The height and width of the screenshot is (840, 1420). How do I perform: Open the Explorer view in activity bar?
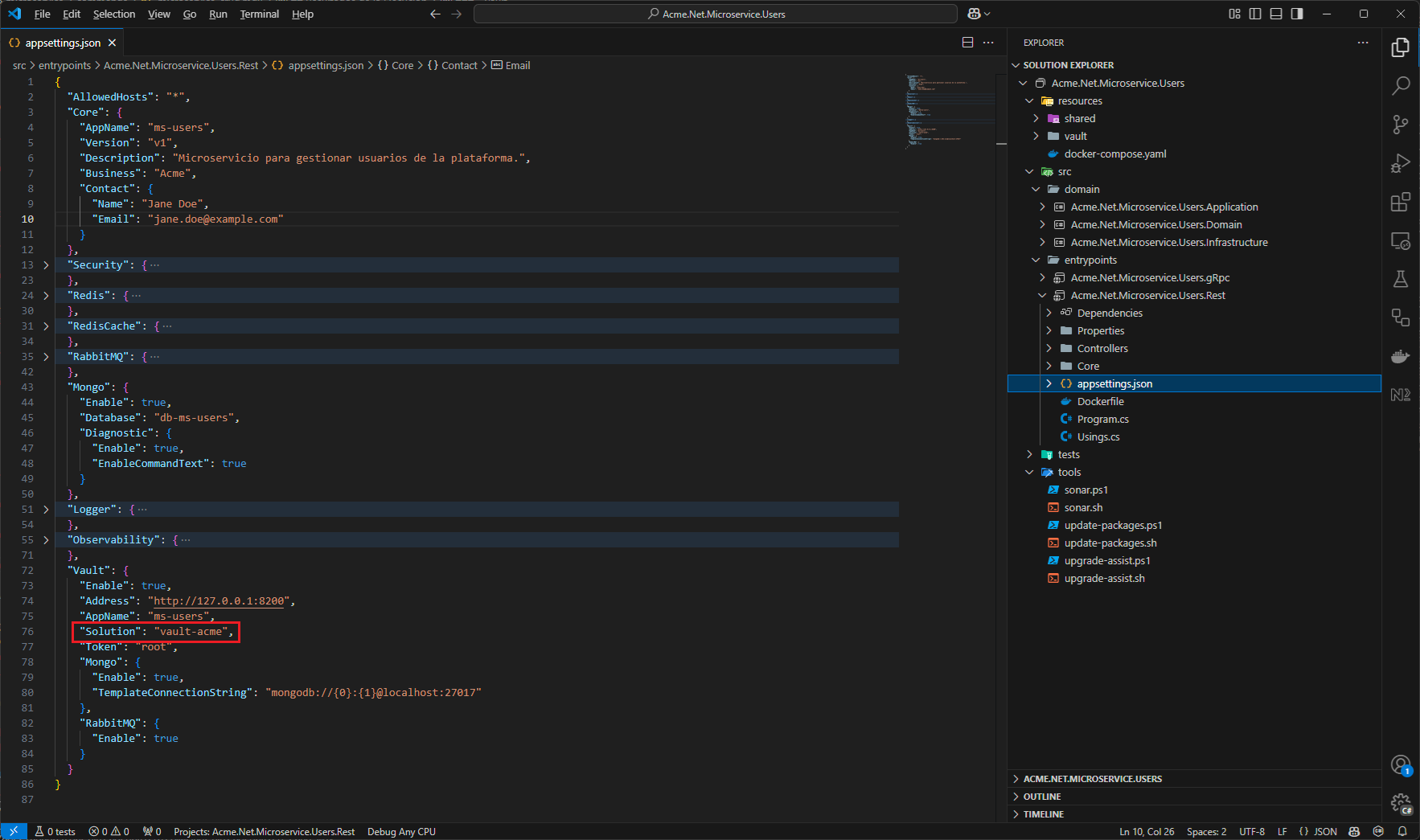pos(1400,47)
